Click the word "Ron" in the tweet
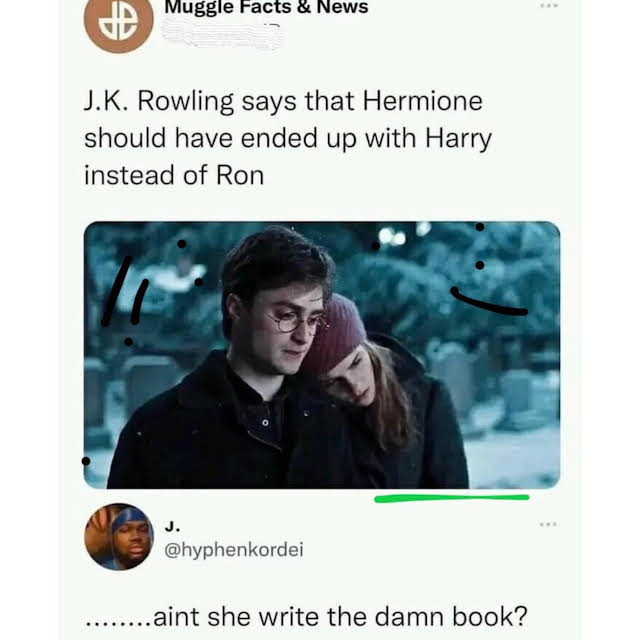This screenshot has width=640, height=640. [240, 176]
